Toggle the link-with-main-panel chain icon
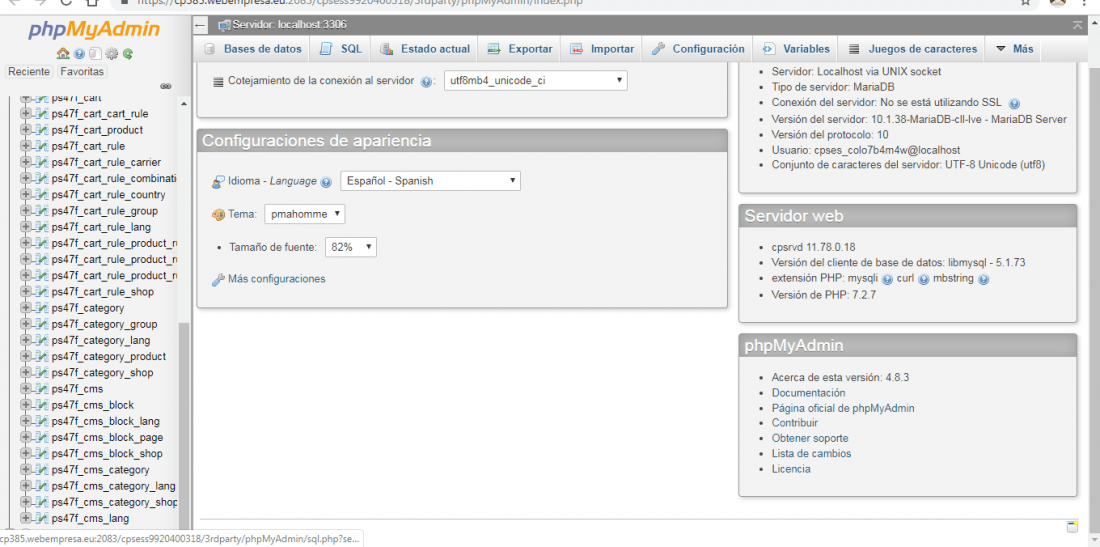Screen dimensions: 1100x547 point(166,86)
